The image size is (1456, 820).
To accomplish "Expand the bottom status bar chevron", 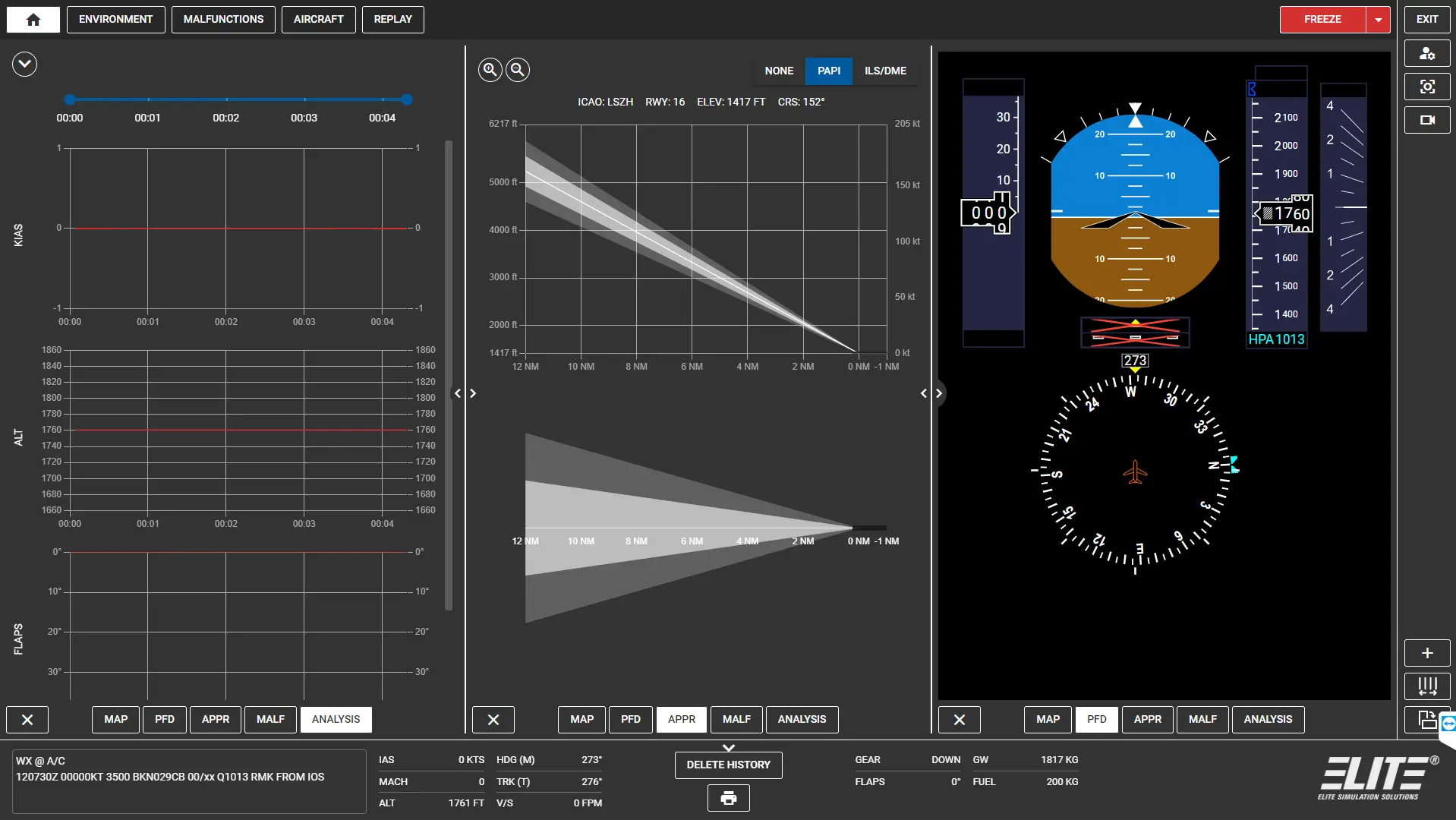I will pos(728,748).
